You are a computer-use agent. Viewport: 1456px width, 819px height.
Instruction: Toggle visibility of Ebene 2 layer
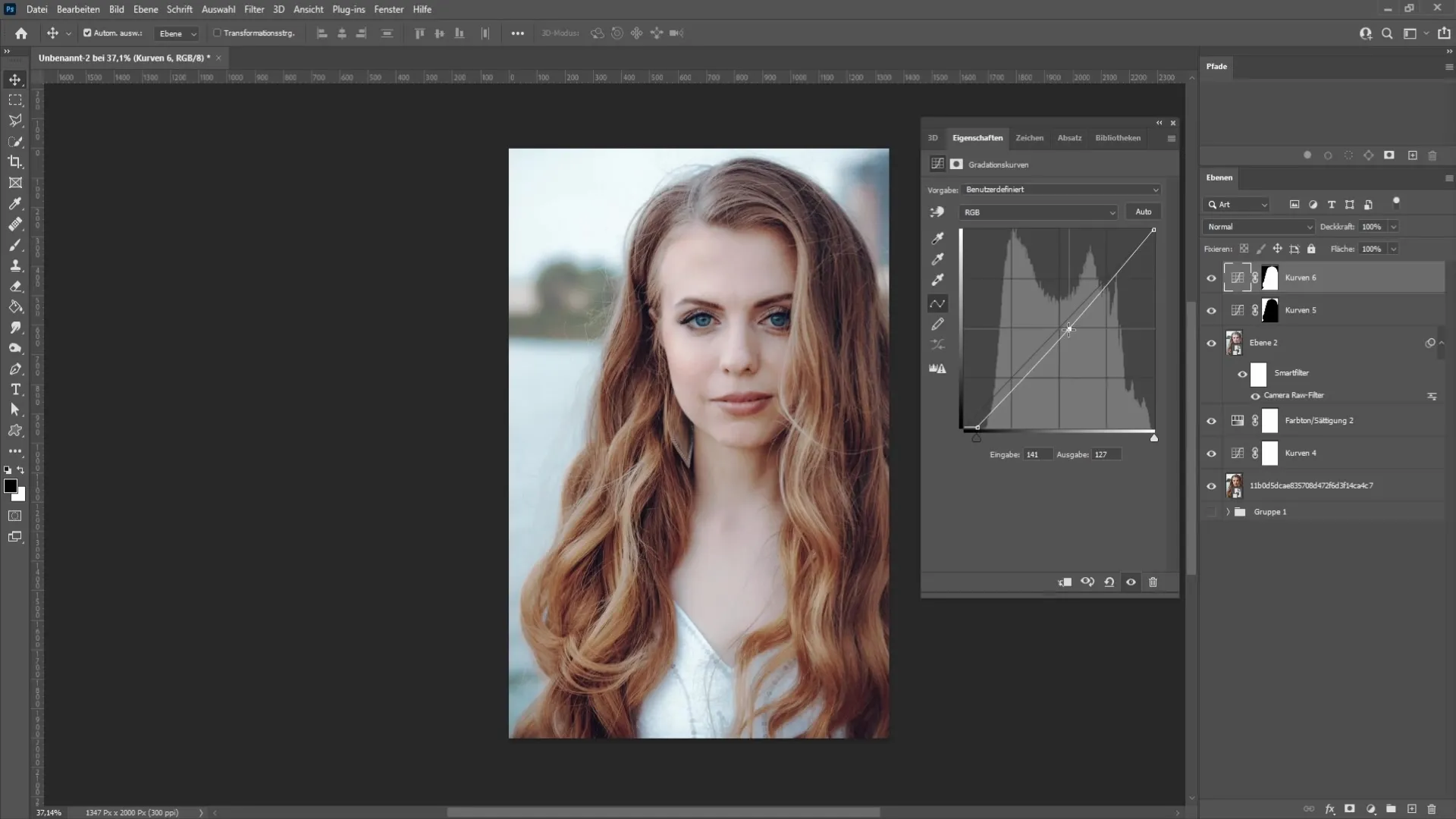(1211, 342)
